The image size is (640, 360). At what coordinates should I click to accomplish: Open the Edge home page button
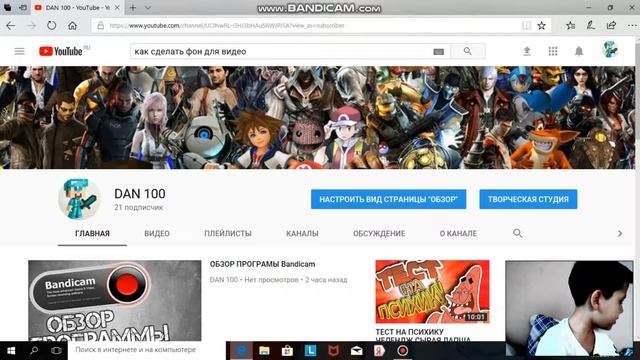tap(72, 25)
